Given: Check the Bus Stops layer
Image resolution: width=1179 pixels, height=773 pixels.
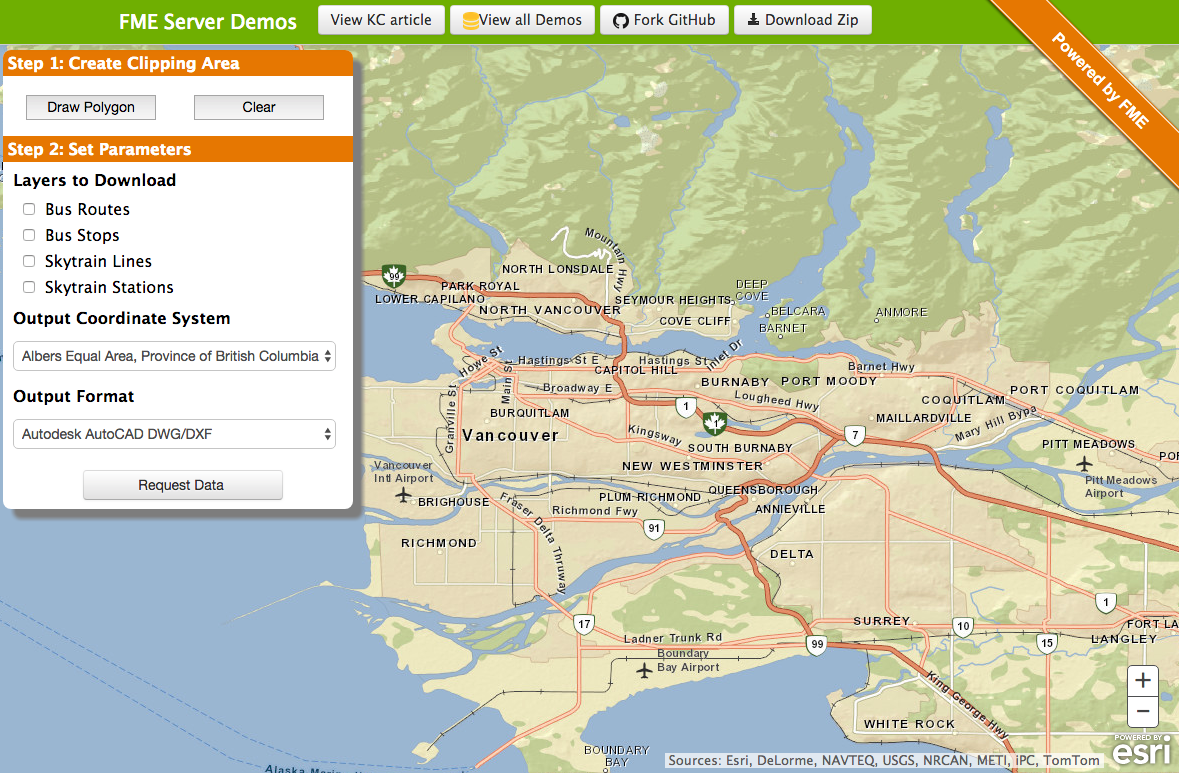Looking at the screenshot, I should pyautogui.click(x=29, y=235).
